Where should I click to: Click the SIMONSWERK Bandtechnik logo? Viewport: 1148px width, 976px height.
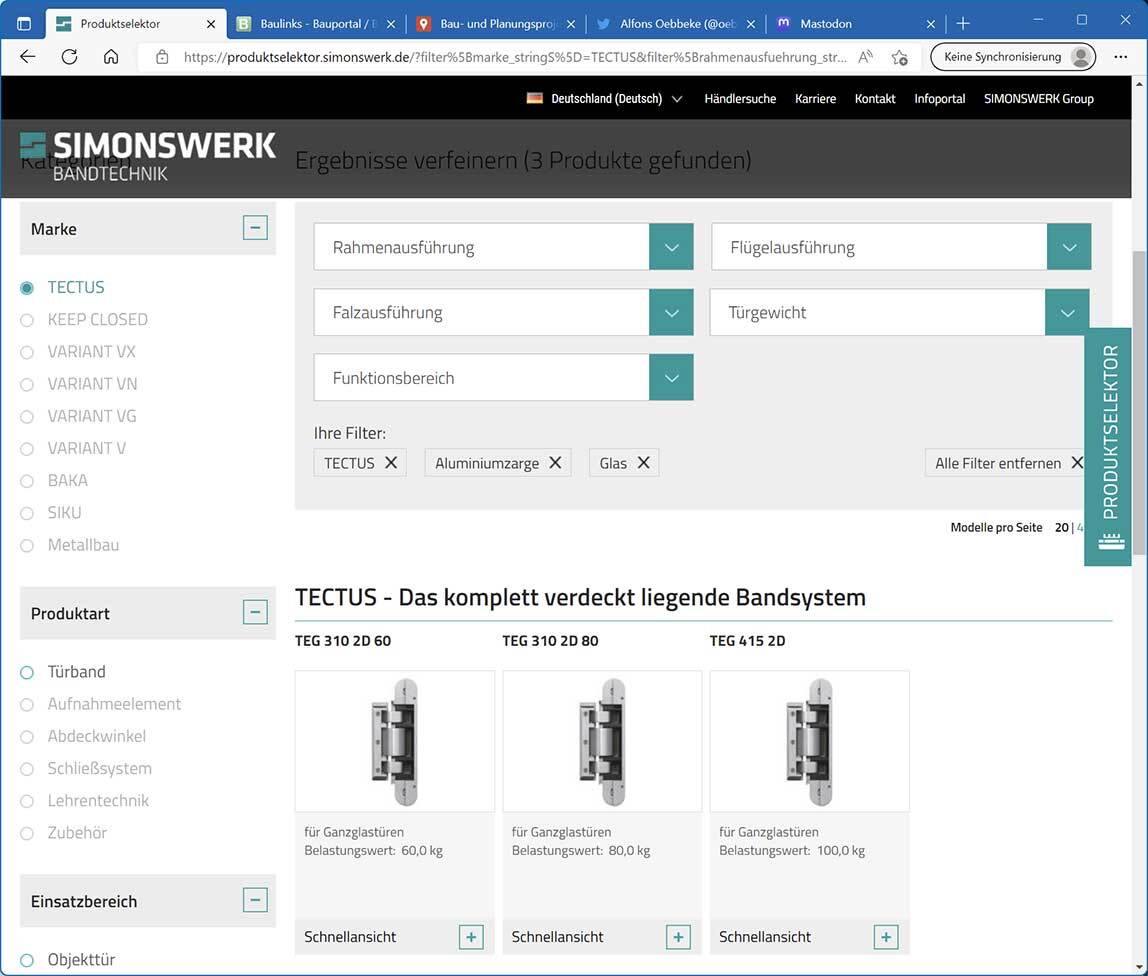(x=148, y=156)
